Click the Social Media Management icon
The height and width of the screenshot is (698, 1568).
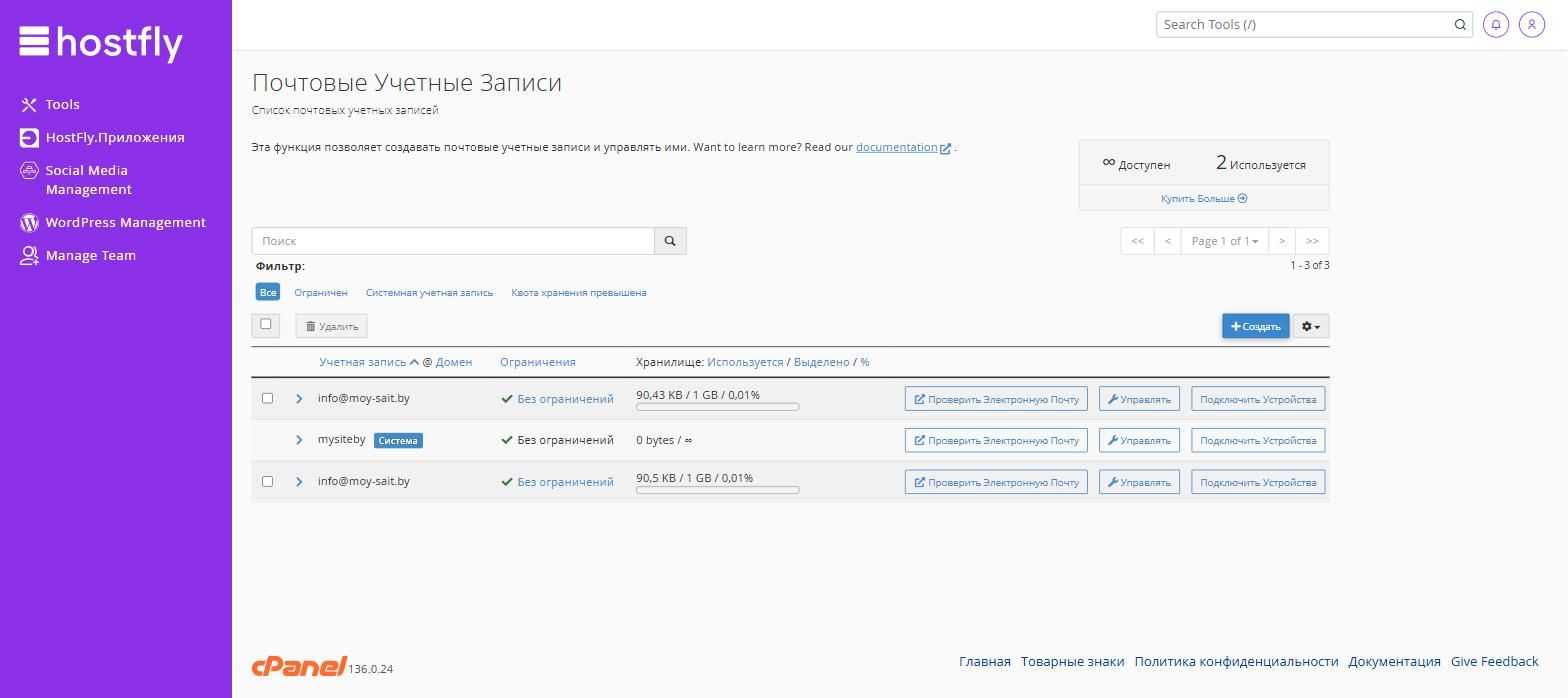[29, 171]
